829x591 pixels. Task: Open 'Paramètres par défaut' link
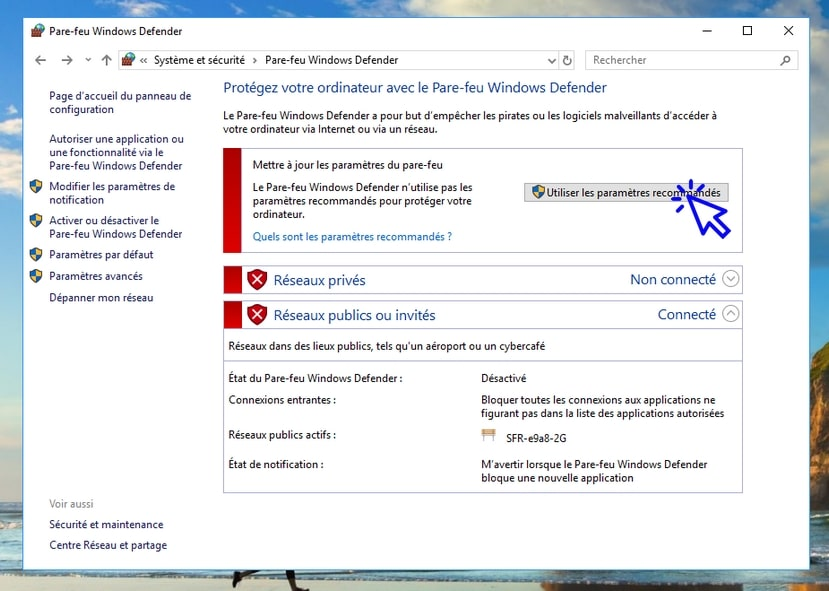click(x=101, y=255)
